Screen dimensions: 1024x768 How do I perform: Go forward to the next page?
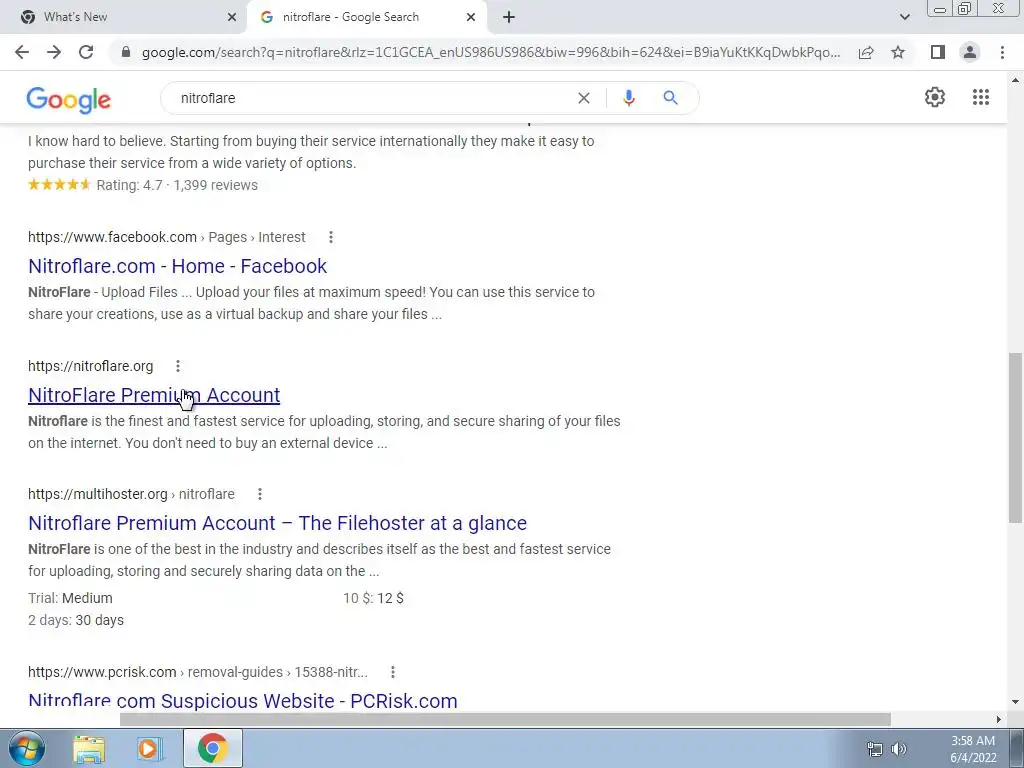pyautogui.click(x=54, y=52)
